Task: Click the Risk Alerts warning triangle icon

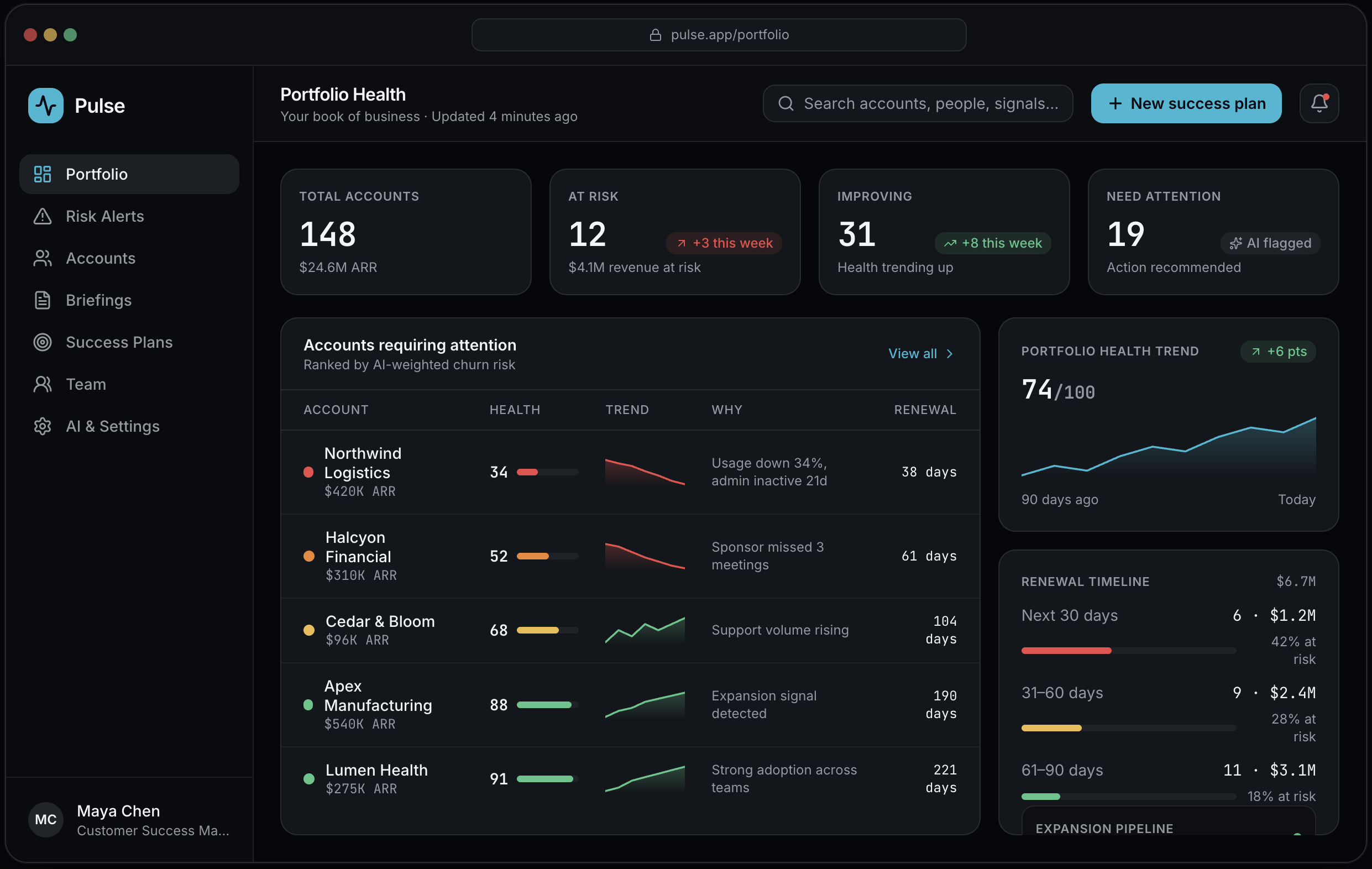Action: click(43, 216)
